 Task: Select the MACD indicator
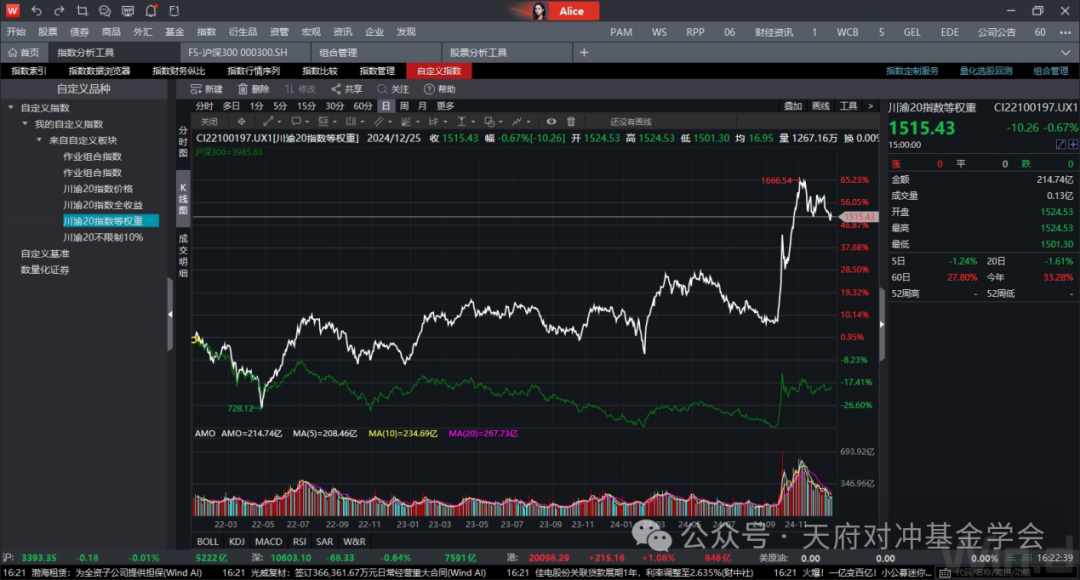coord(268,541)
